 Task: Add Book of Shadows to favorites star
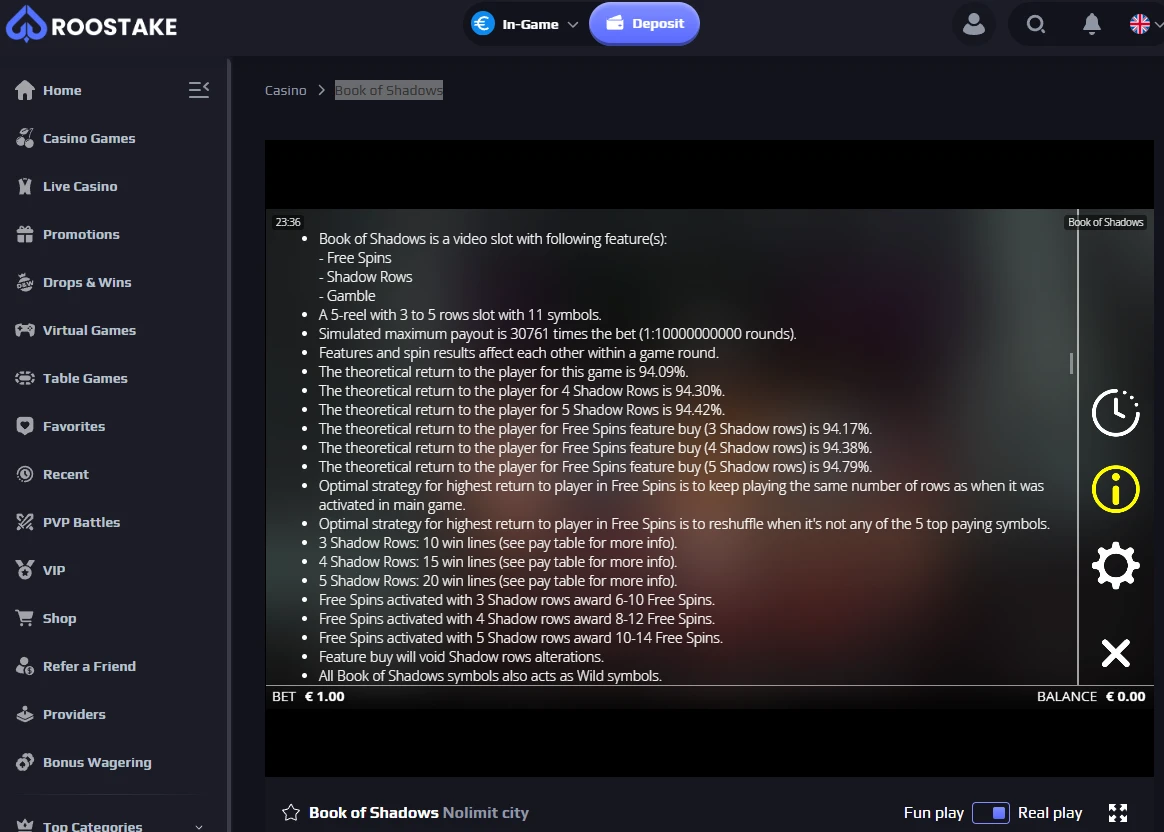[291, 813]
